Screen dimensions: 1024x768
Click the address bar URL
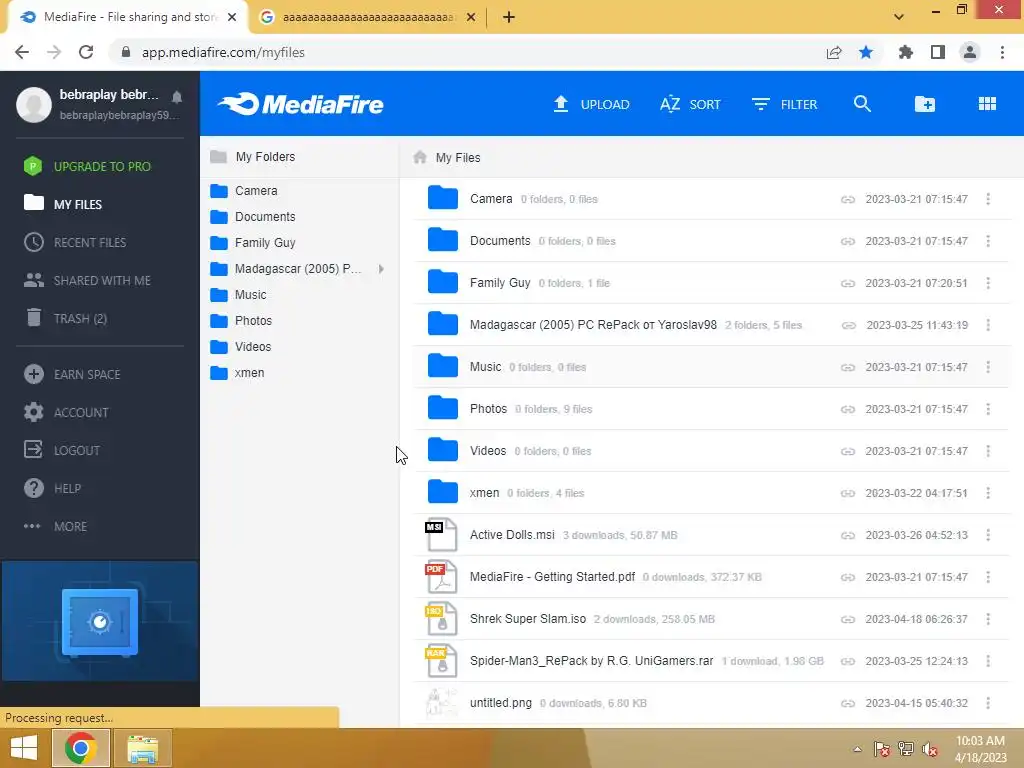point(223,52)
